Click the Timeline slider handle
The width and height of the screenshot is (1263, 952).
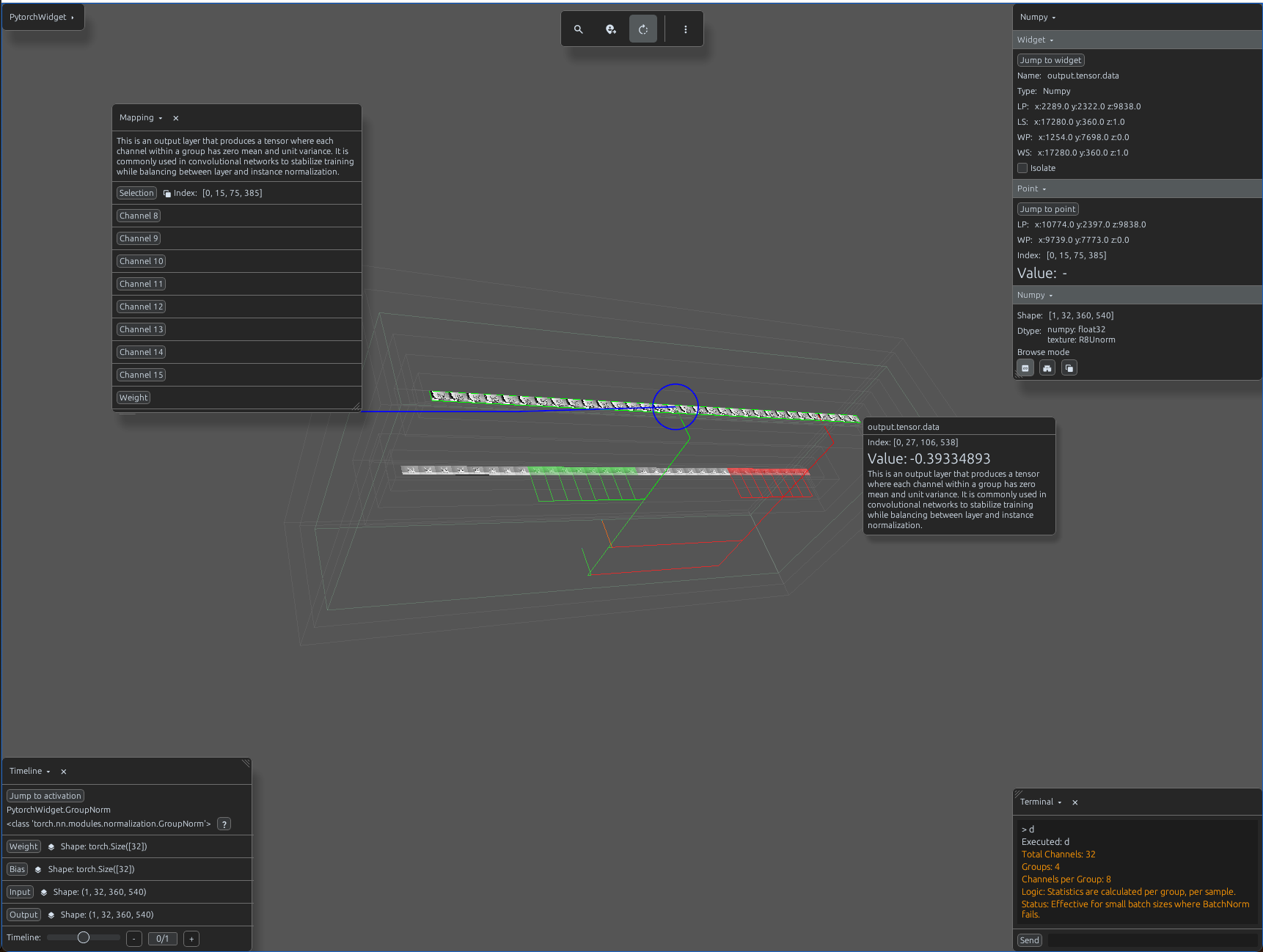click(84, 937)
